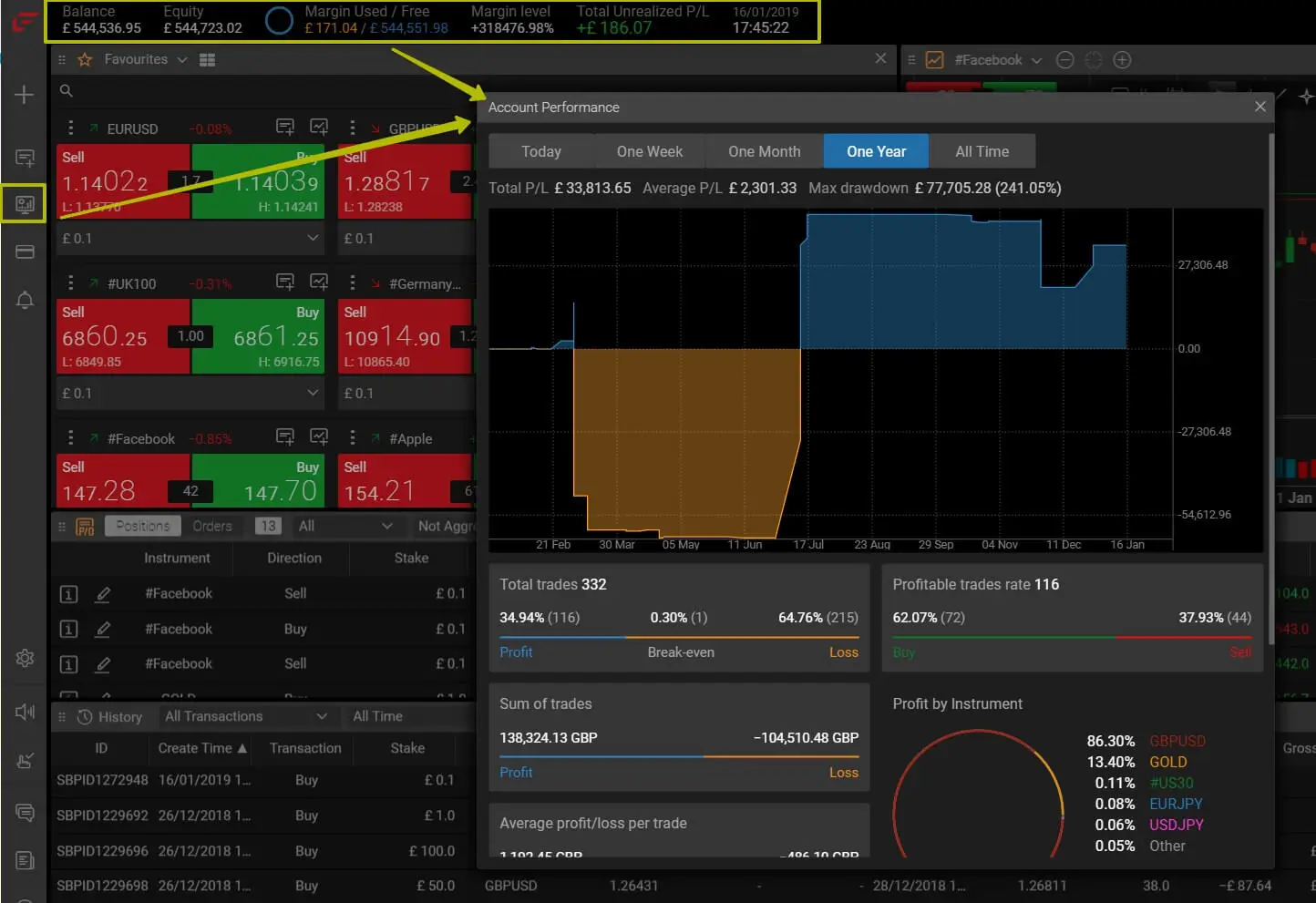1316x903 pixels.
Task: Click the Total Unrealized P/L value
Action: coord(614,28)
